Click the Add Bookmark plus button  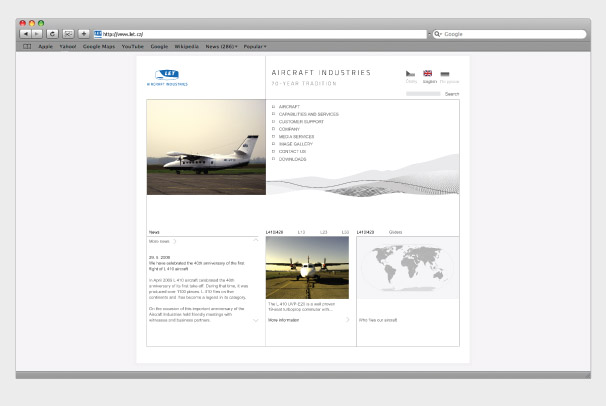pos(83,33)
